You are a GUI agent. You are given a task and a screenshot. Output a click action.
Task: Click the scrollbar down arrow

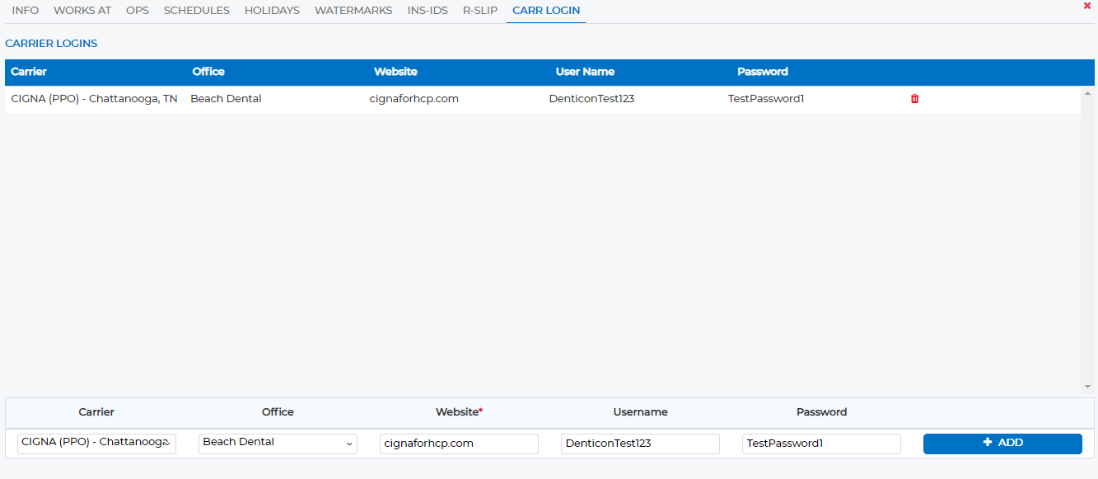(1087, 387)
